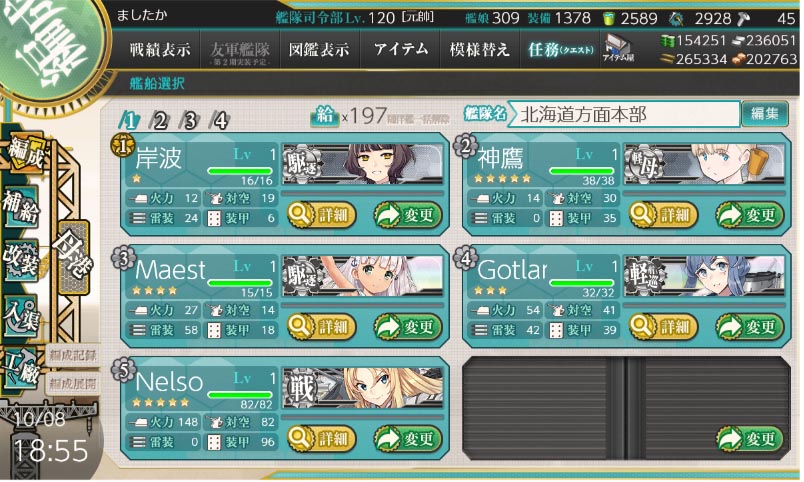Open the 改装 (refit) sidebar icon
The height and width of the screenshot is (482, 804).
[22, 260]
